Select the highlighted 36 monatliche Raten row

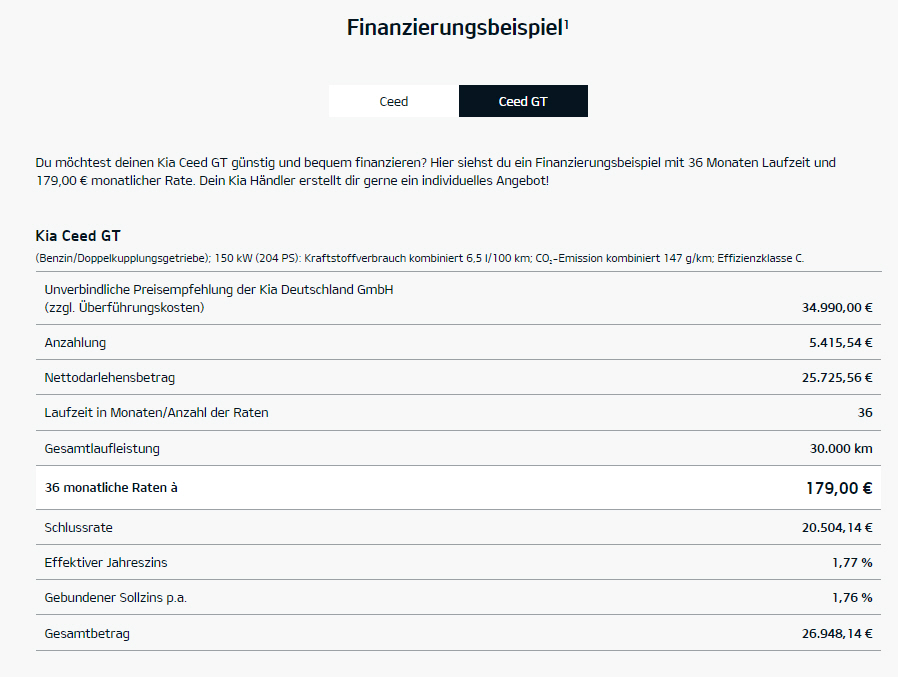[x=458, y=487]
